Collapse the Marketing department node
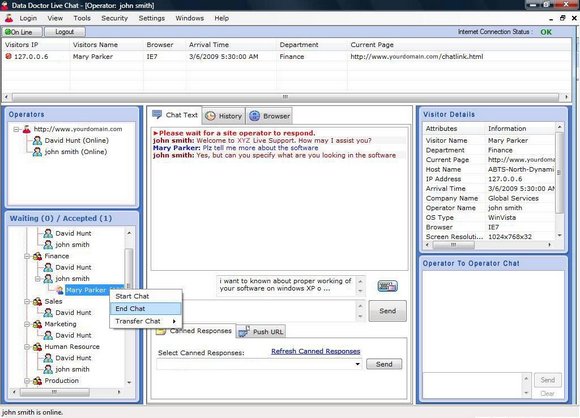The image size is (580, 418). tap(27, 324)
